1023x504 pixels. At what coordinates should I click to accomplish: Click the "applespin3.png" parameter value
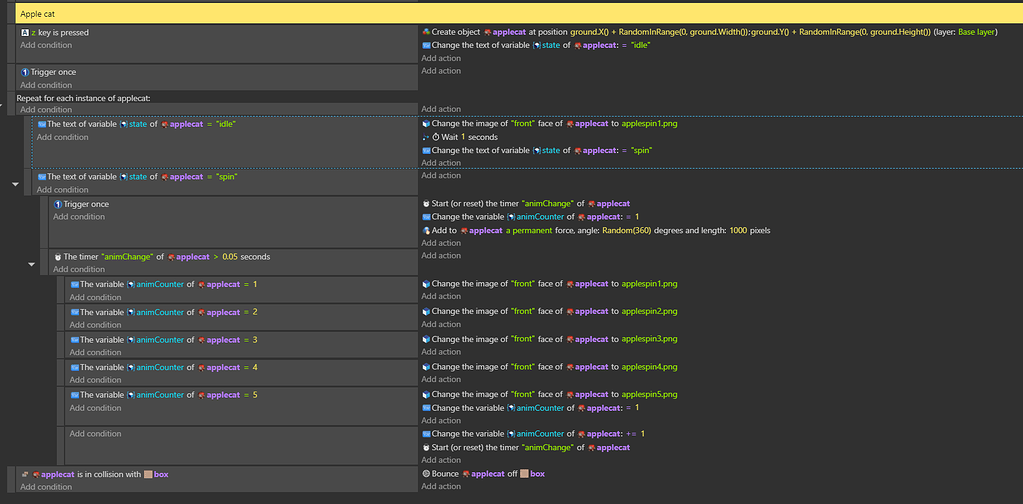[x=649, y=339]
